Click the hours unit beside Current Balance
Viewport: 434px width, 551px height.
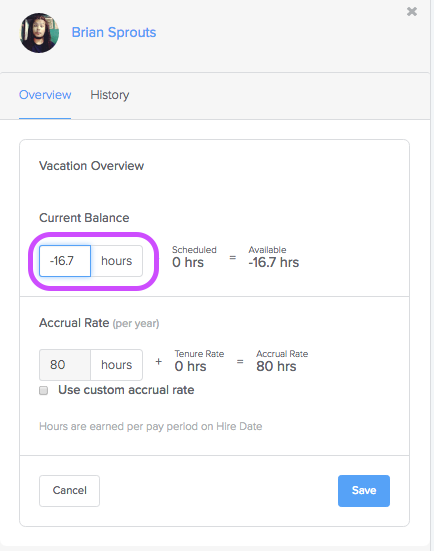[x=117, y=261]
